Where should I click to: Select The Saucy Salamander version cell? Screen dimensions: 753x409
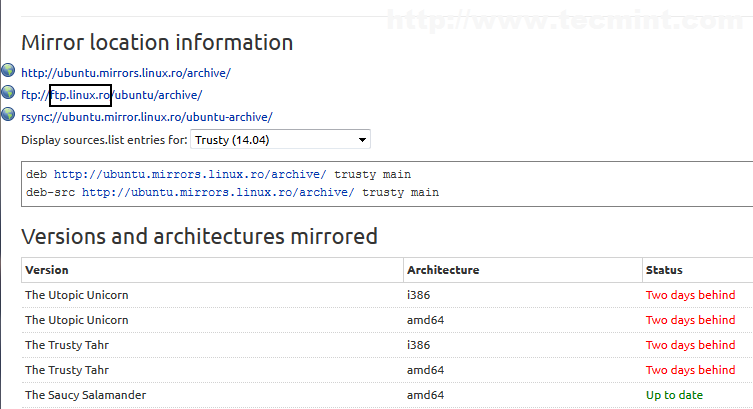point(85,395)
